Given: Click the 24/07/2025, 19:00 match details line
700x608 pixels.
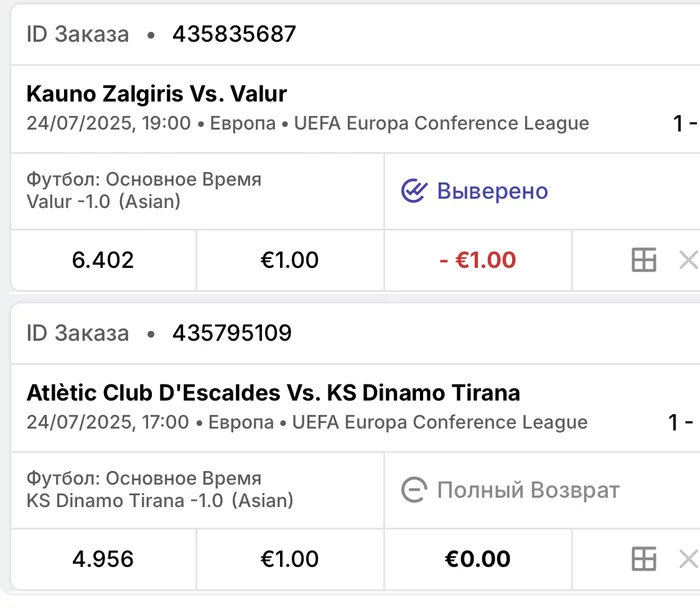Looking at the screenshot, I should tap(308, 124).
